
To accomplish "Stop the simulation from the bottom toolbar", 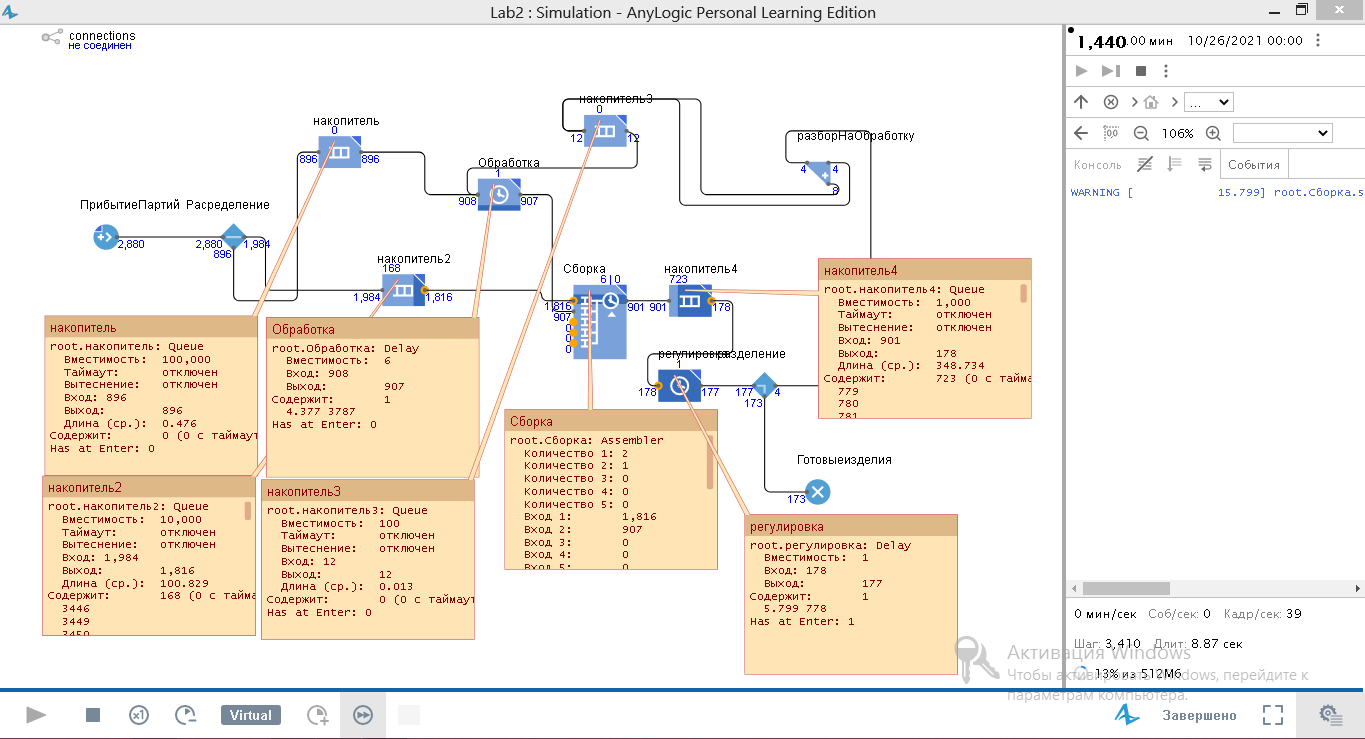I will [x=93, y=715].
